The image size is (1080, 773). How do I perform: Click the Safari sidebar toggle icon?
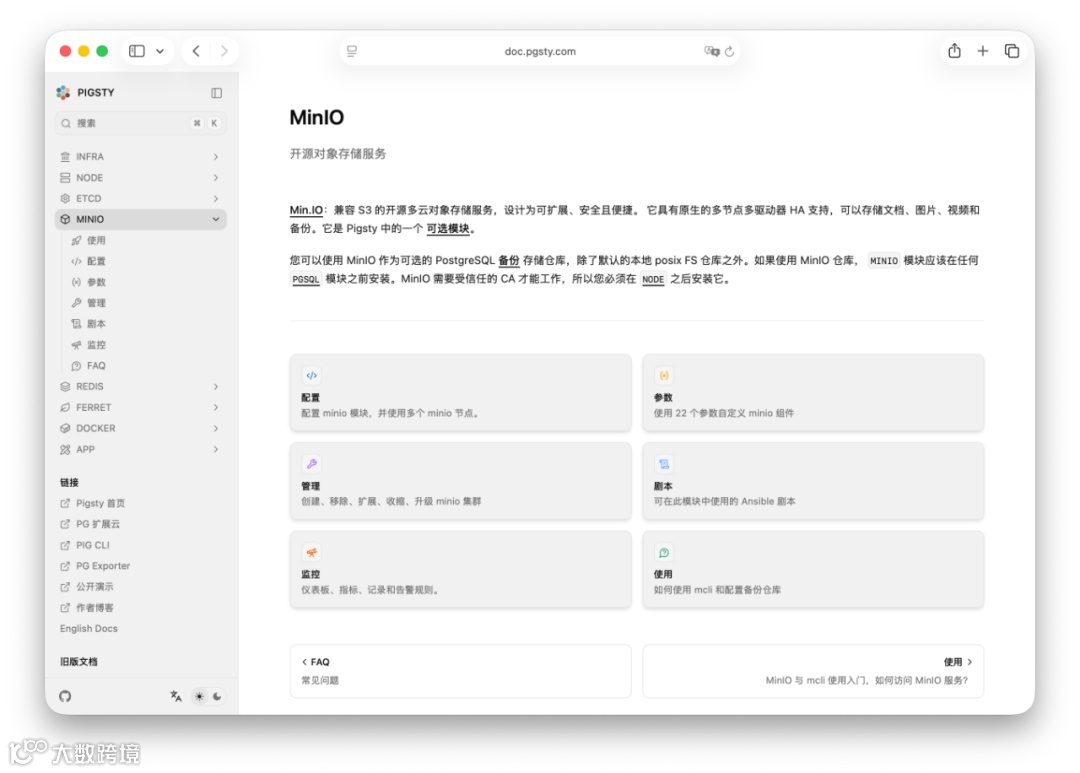(x=137, y=51)
